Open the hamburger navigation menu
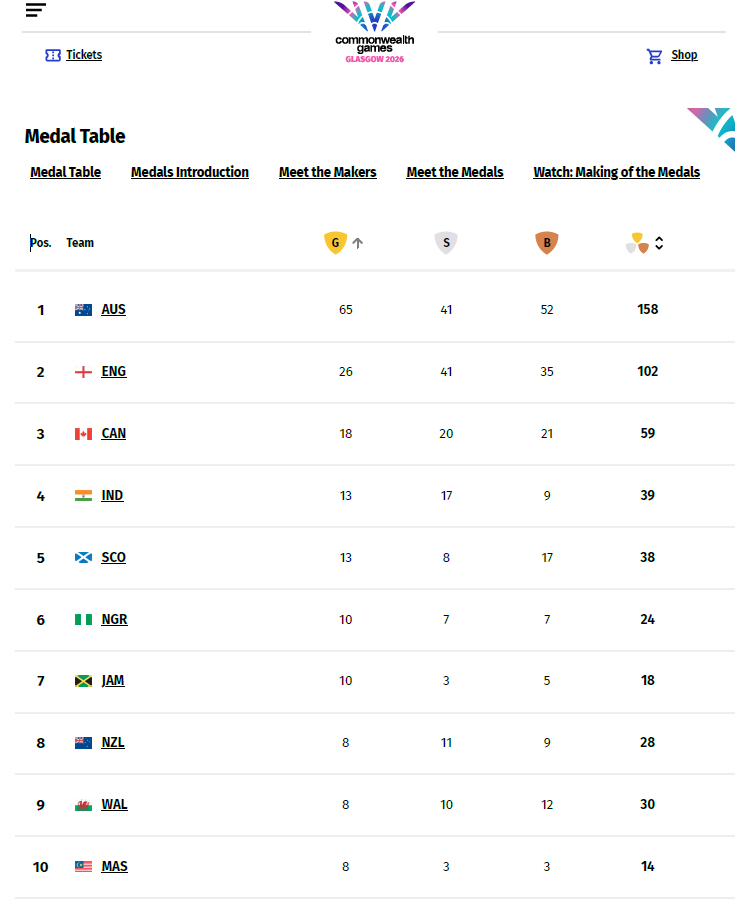 36,10
